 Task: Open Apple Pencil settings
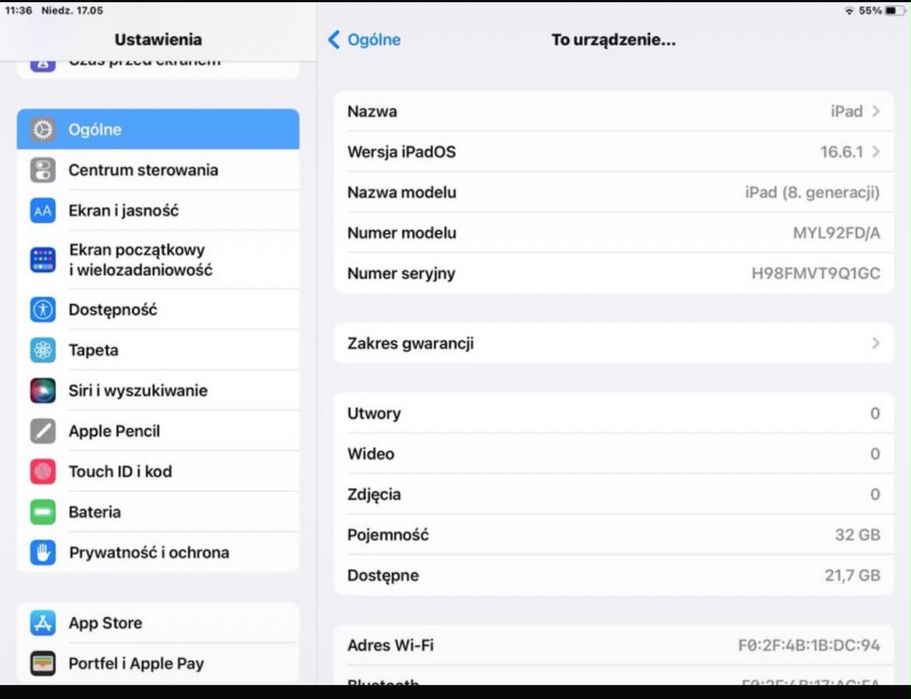(158, 431)
